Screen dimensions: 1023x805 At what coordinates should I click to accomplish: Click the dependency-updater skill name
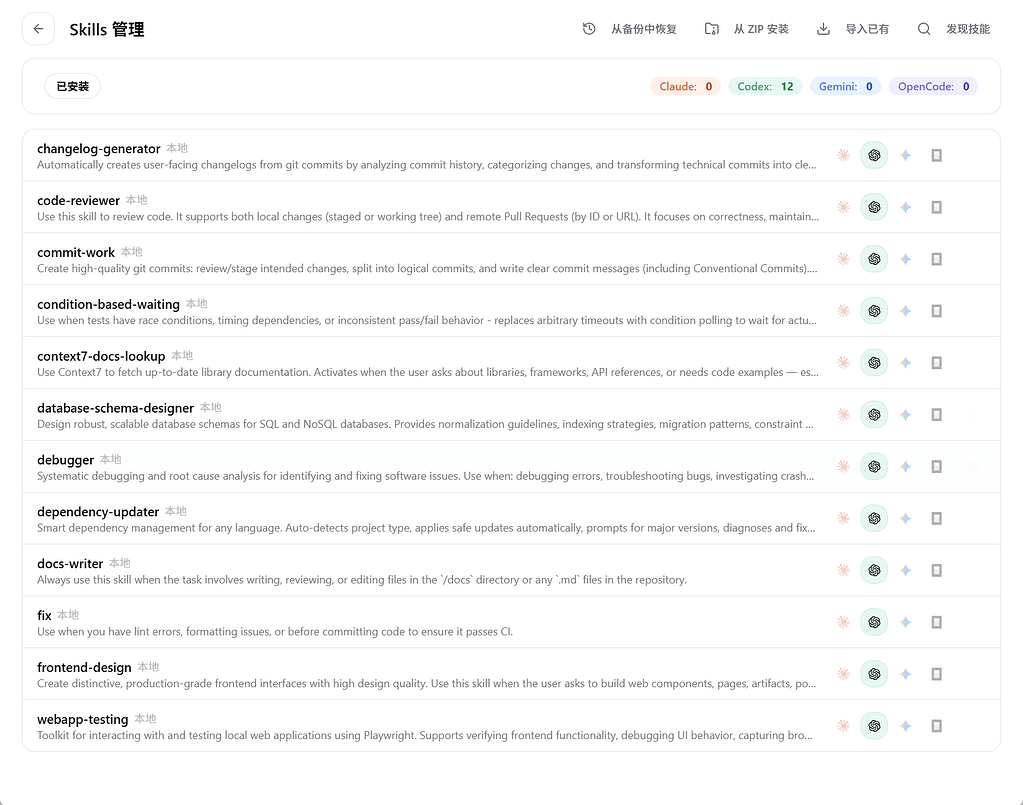coord(98,511)
